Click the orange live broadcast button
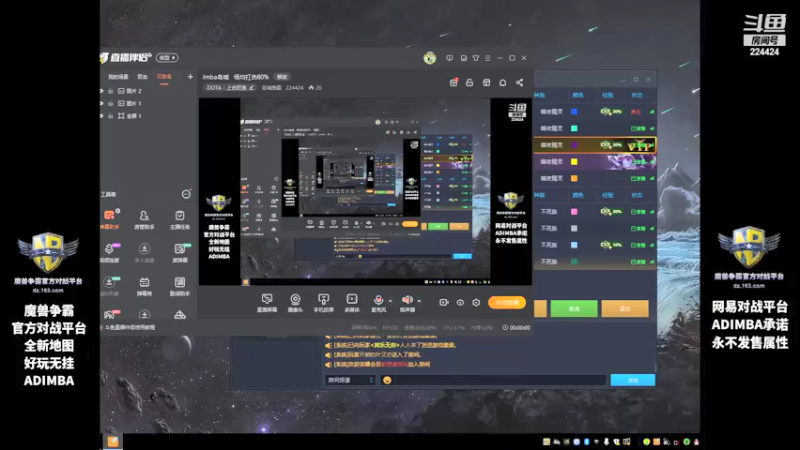 pyautogui.click(x=507, y=303)
